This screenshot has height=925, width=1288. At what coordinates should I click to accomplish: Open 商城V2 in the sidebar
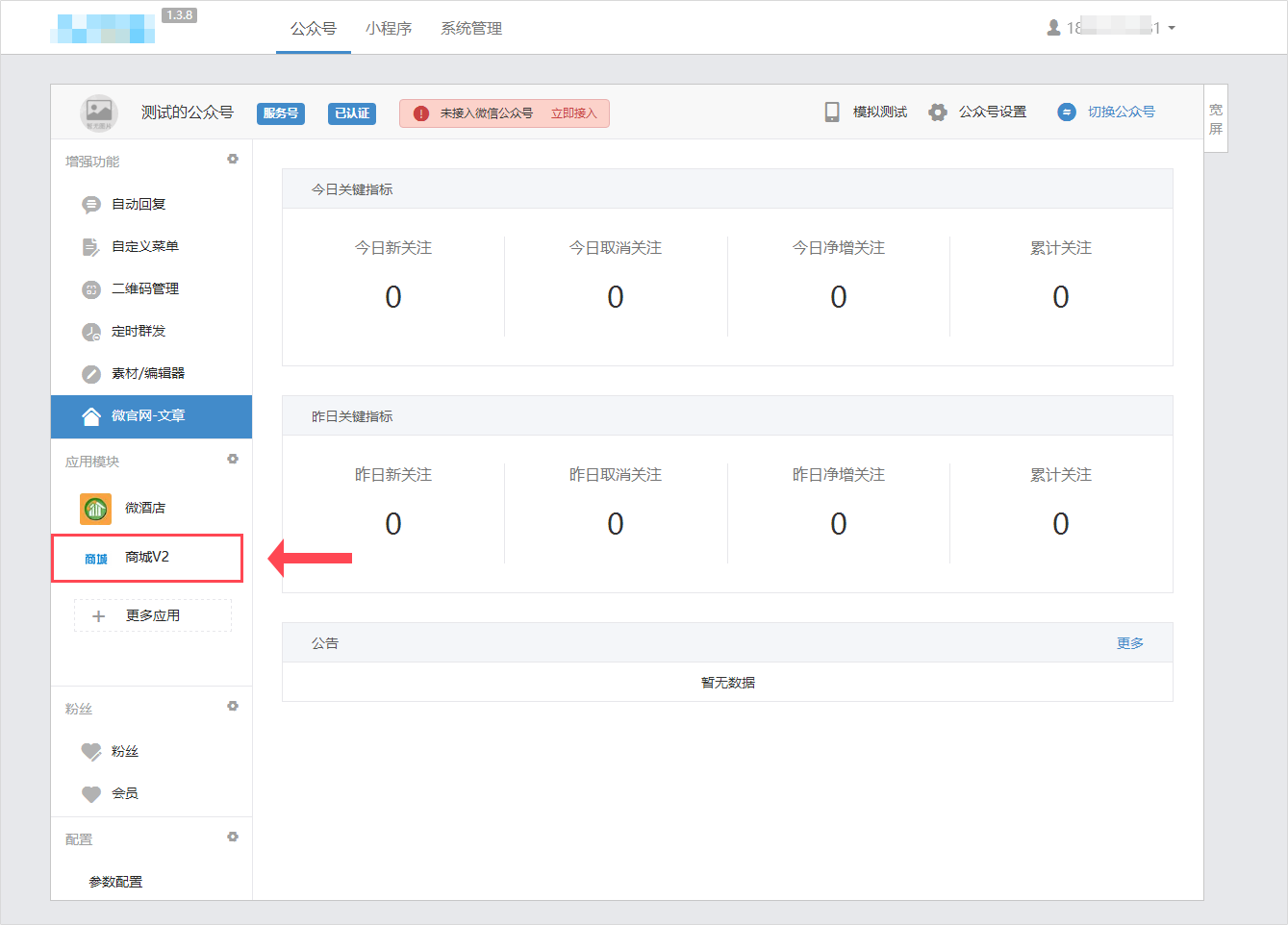[147, 558]
